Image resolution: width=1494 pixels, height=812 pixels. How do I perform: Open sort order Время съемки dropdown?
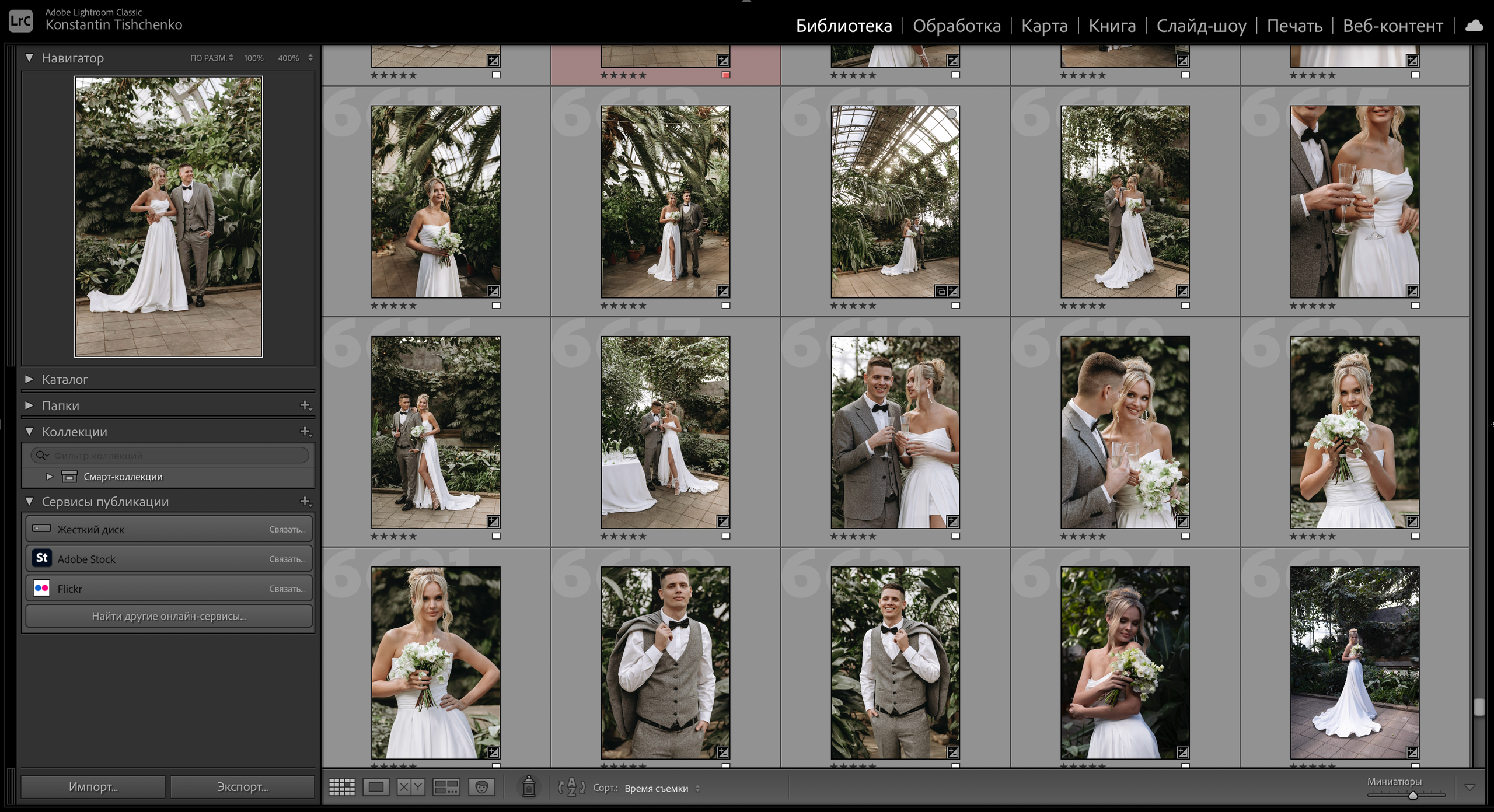coord(662,788)
